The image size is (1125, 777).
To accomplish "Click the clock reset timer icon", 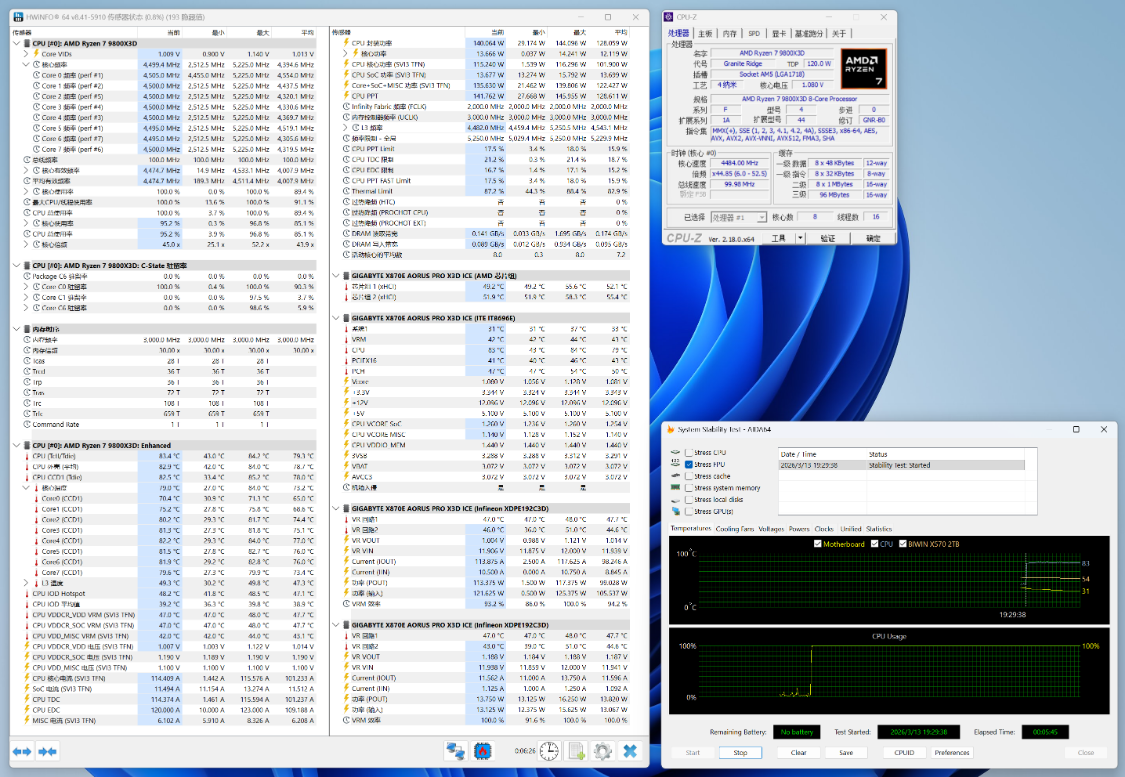I will coord(549,751).
